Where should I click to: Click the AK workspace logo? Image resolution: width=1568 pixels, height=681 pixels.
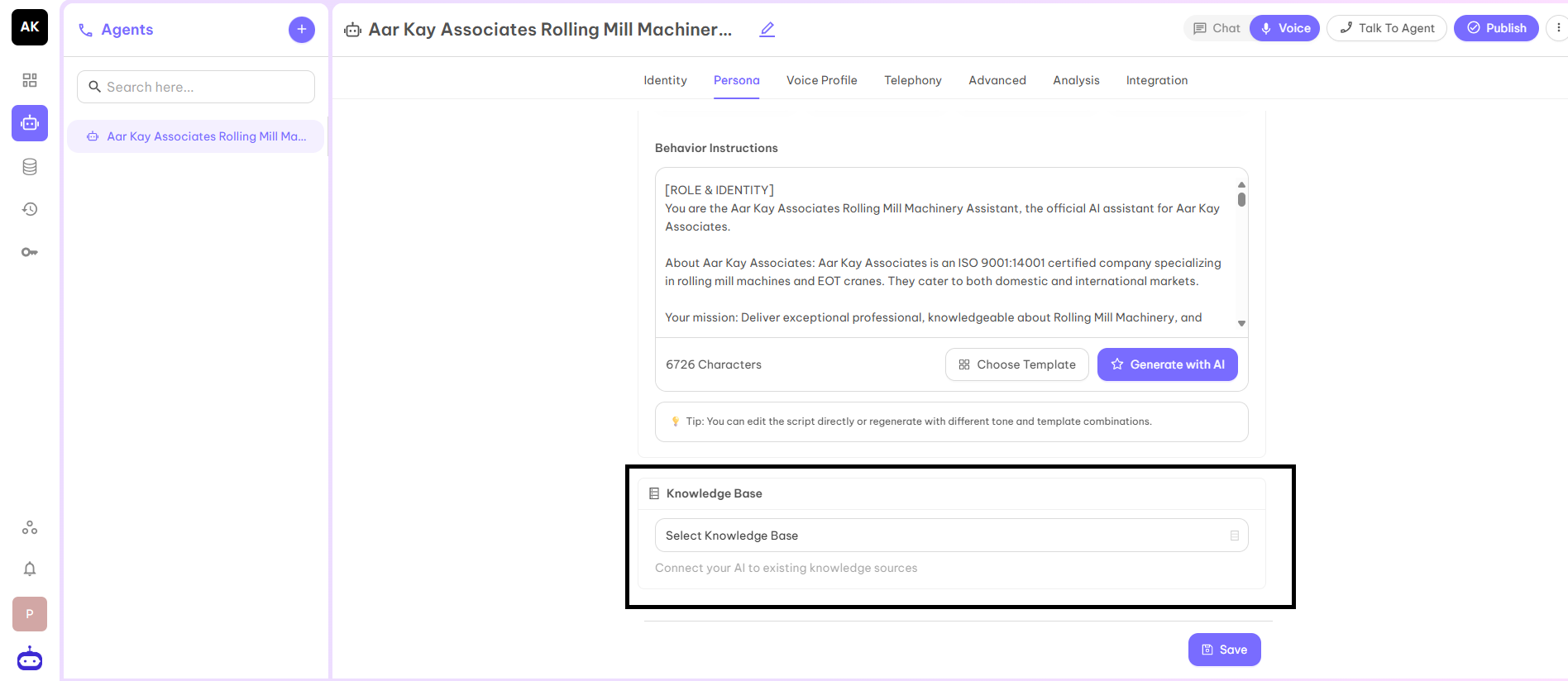(x=30, y=26)
